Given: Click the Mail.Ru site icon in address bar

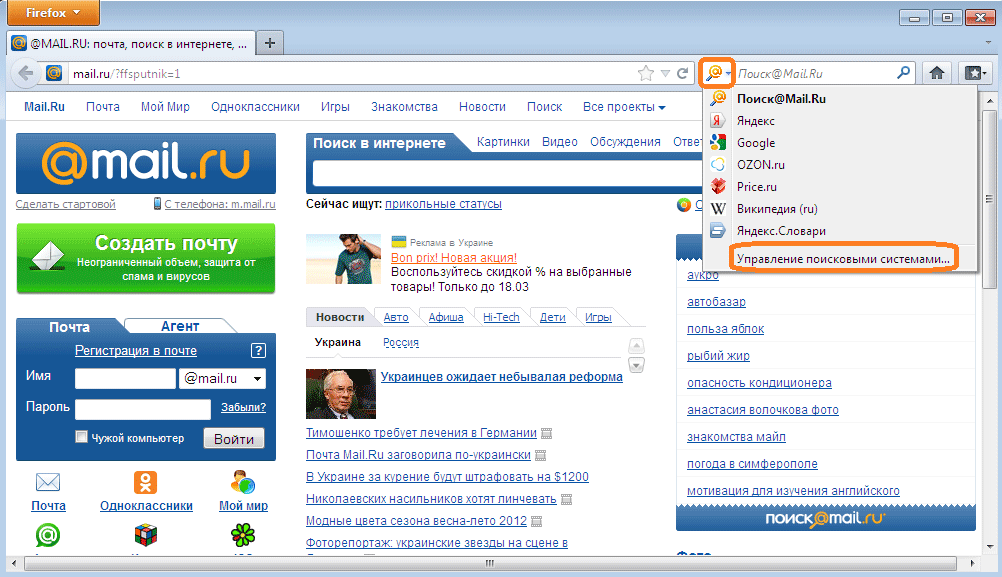Looking at the screenshot, I should 54,73.
